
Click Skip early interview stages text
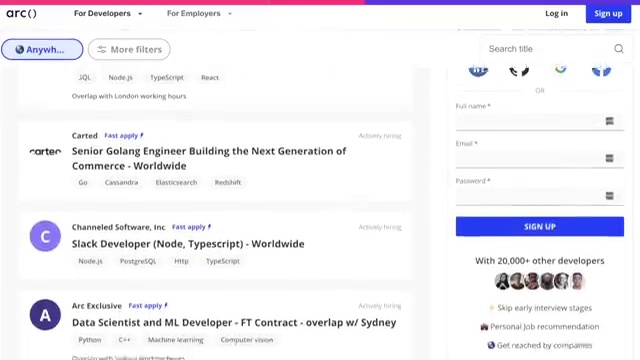tap(544, 308)
